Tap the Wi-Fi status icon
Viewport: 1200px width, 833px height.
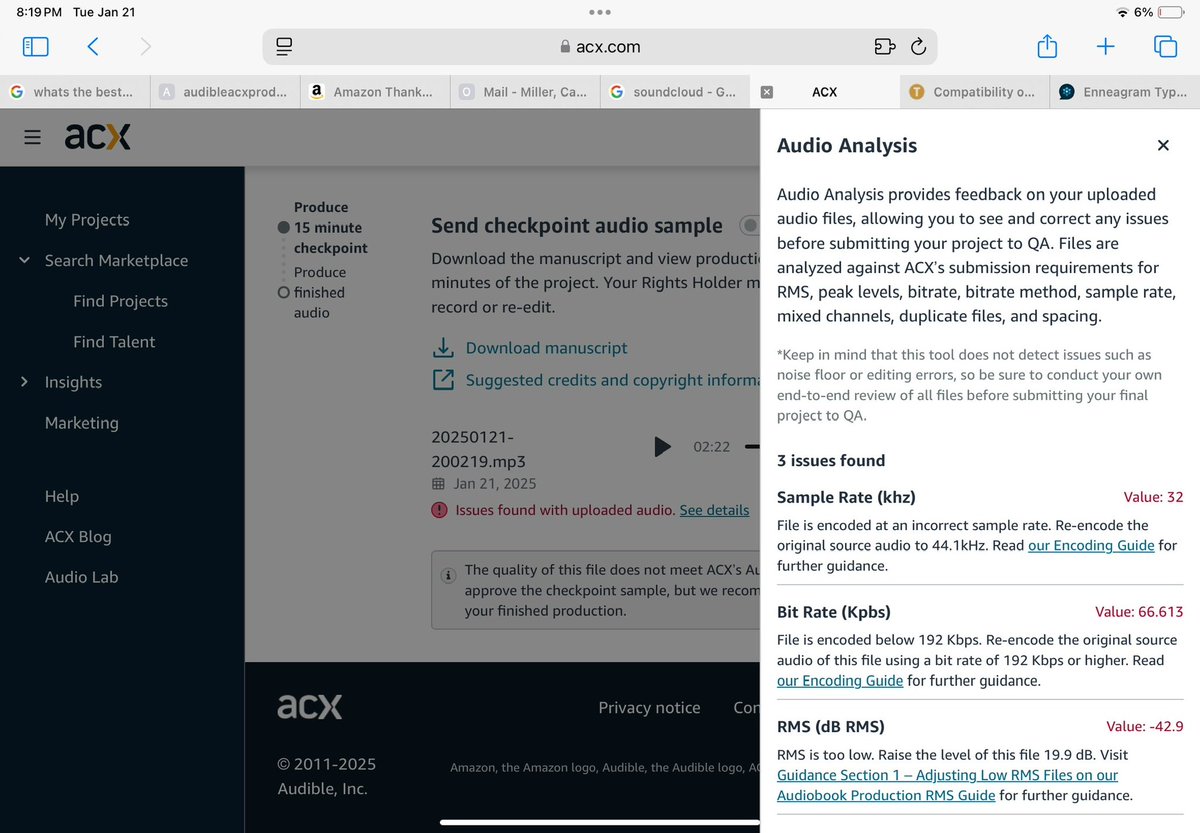1122,12
